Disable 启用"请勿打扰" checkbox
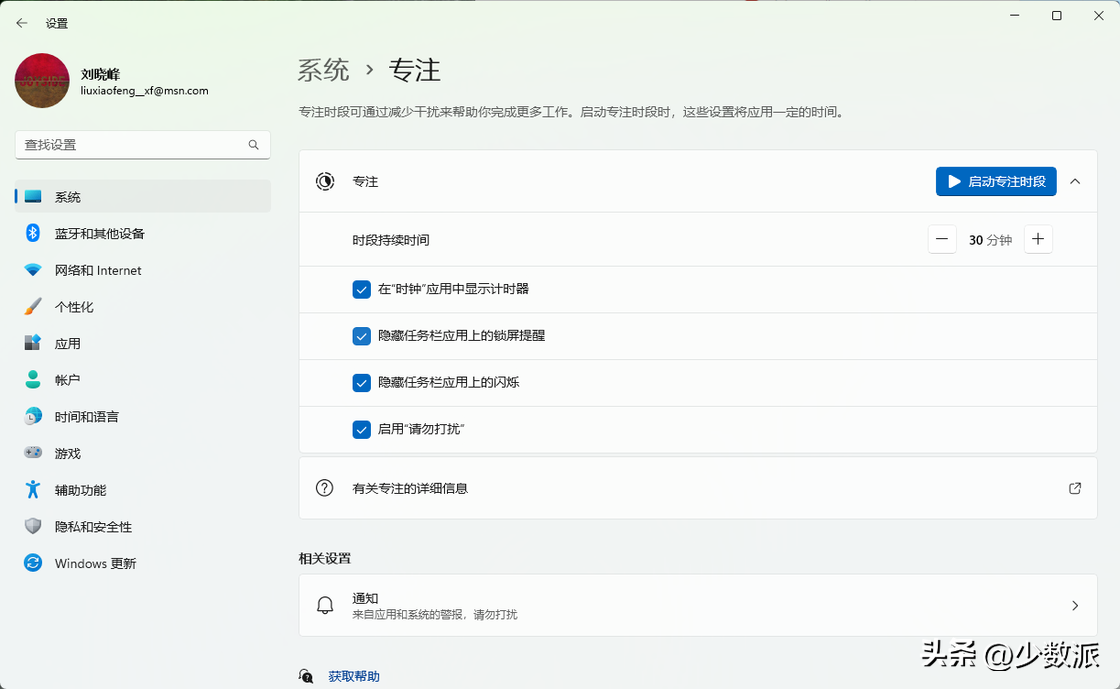Image resolution: width=1120 pixels, height=689 pixels. click(x=362, y=429)
